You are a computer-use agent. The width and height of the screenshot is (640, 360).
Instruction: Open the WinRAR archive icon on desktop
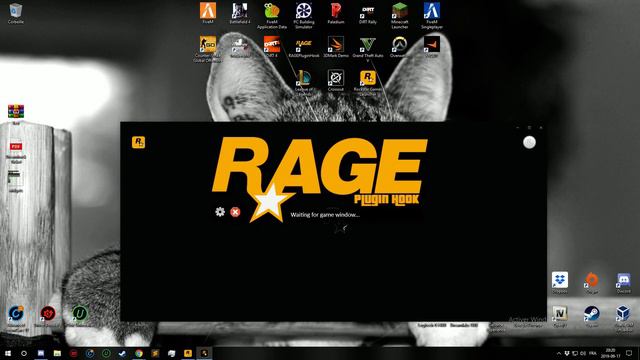(x=16, y=114)
